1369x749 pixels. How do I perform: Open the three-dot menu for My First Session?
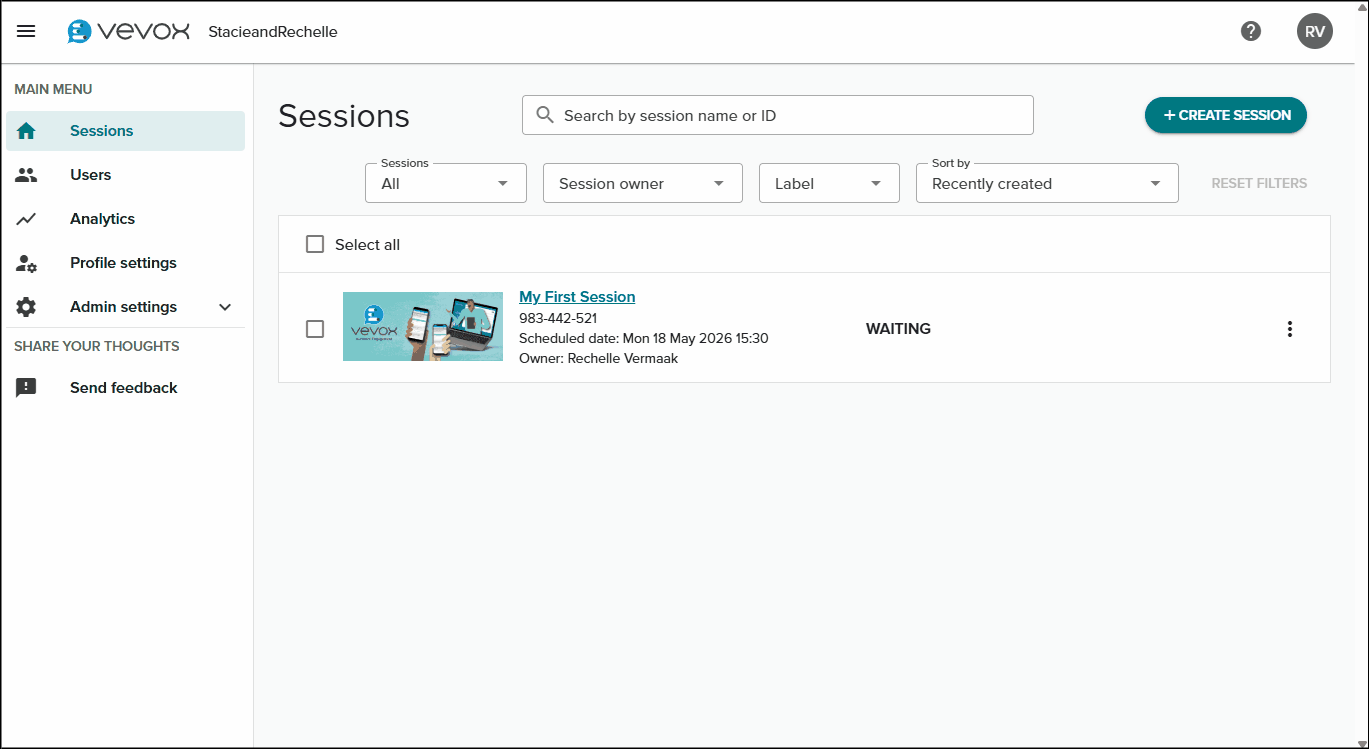pos(1290,329)
